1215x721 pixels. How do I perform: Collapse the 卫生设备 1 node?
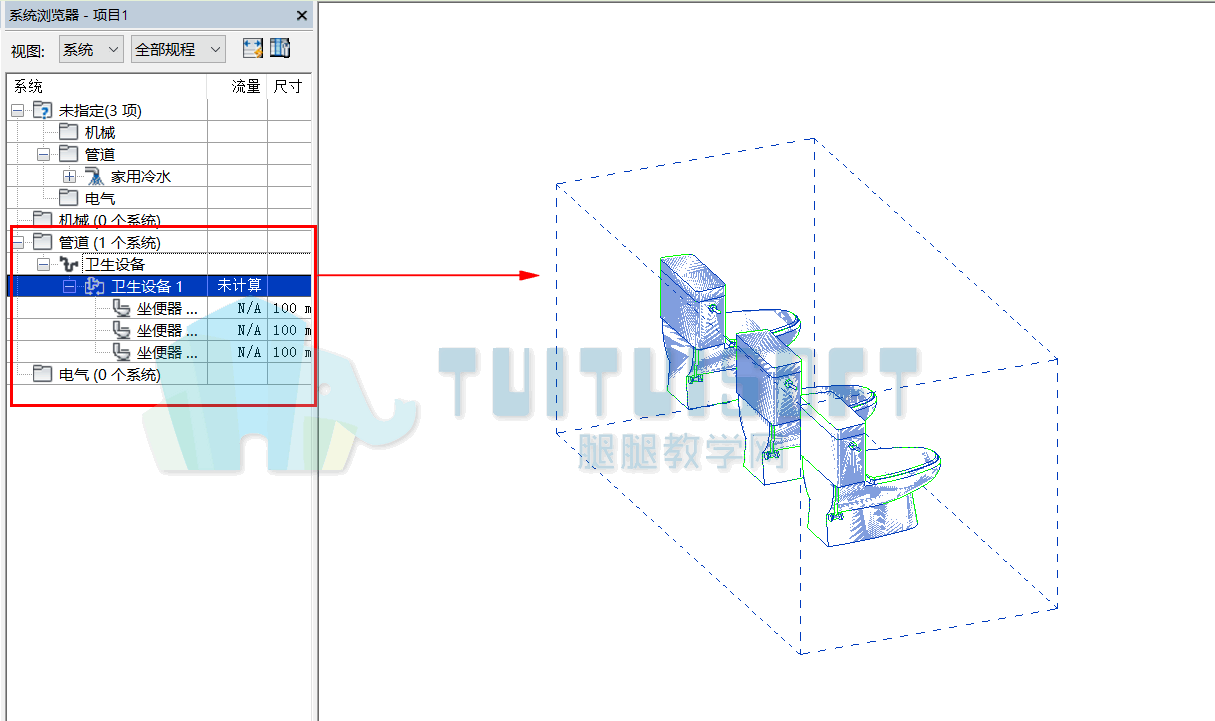(69, 287)
